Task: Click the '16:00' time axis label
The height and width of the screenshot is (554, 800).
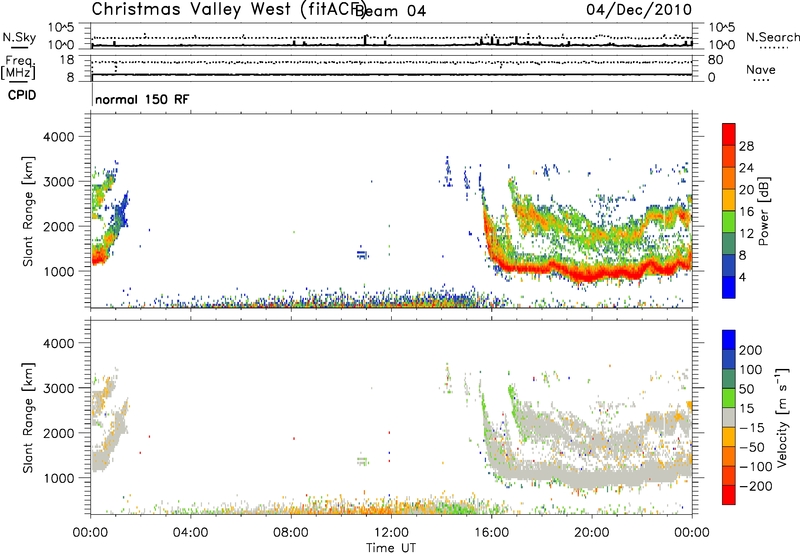Action: [x=491, y=533]
